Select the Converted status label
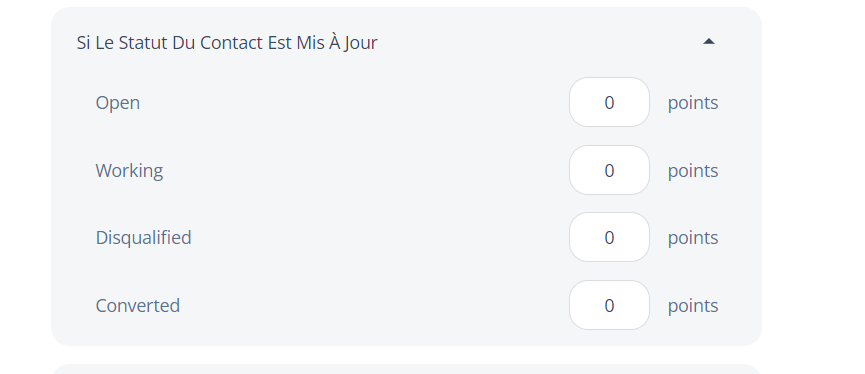 pos(137,306)
